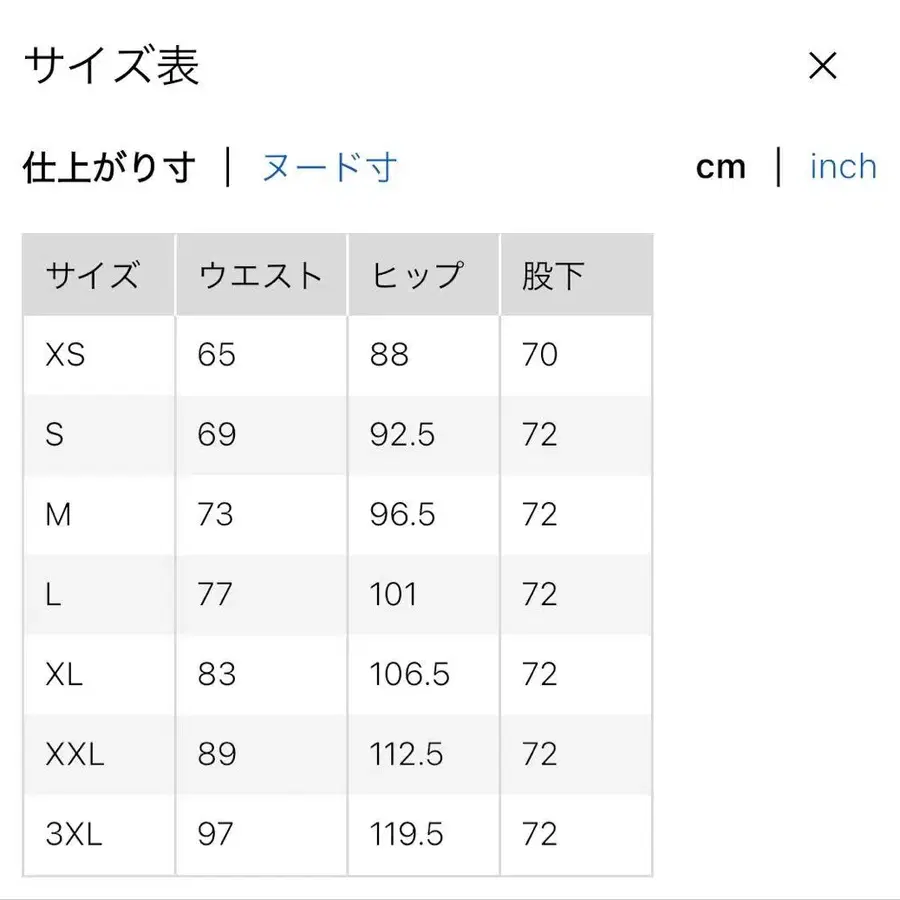Click the waist value 83 for size XL
This screenshot has height=900, width=900.
(x=216, y=674)
